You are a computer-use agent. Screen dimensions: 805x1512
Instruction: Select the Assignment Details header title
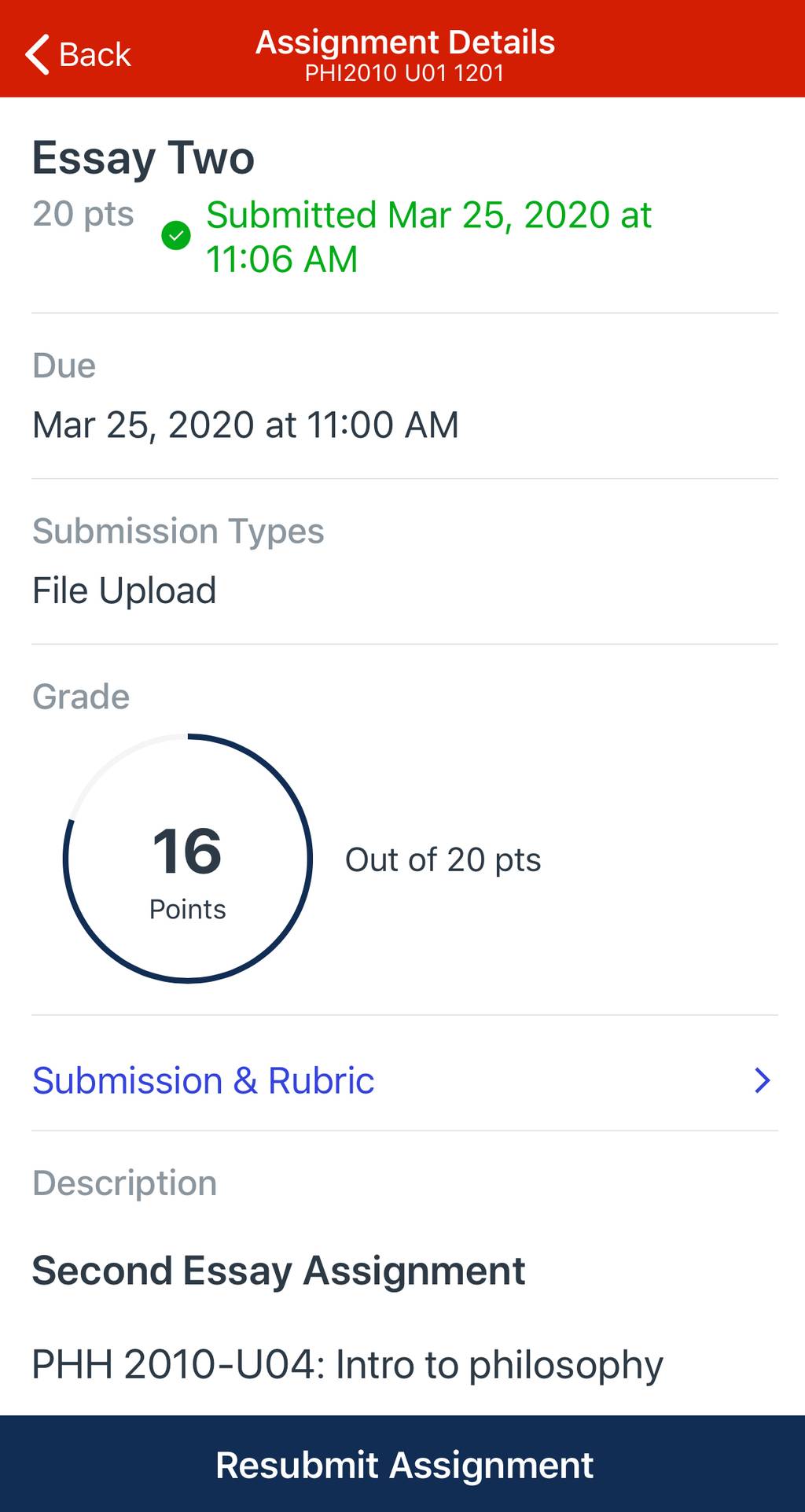click(405, 42)
